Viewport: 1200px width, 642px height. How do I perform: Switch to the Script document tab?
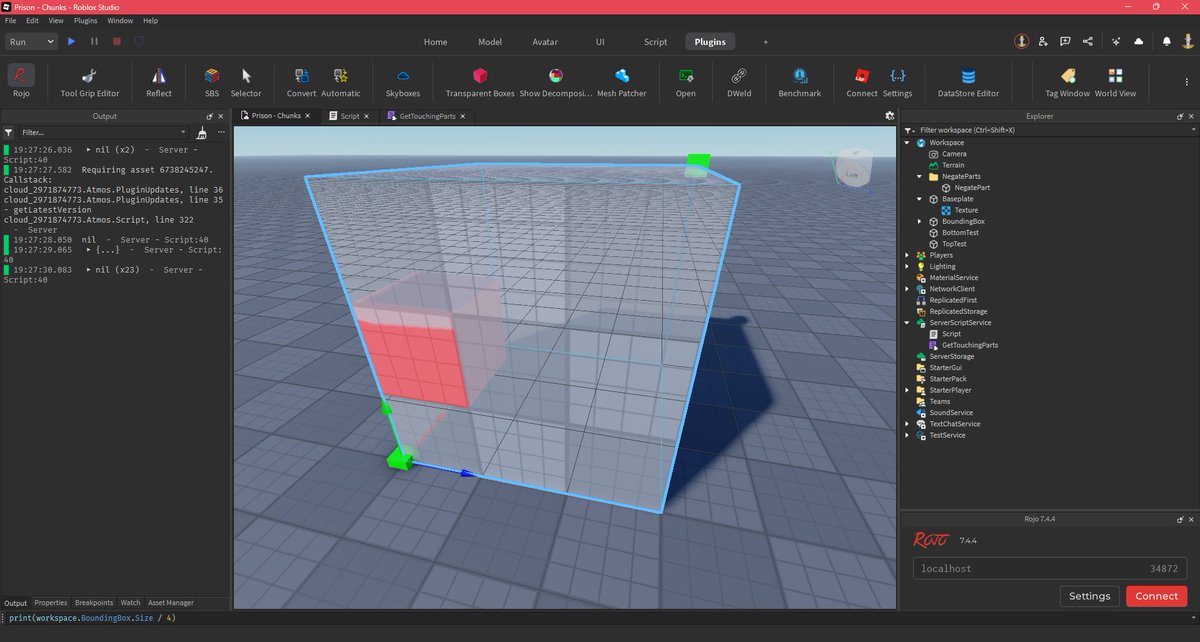[x=349, y=116]
